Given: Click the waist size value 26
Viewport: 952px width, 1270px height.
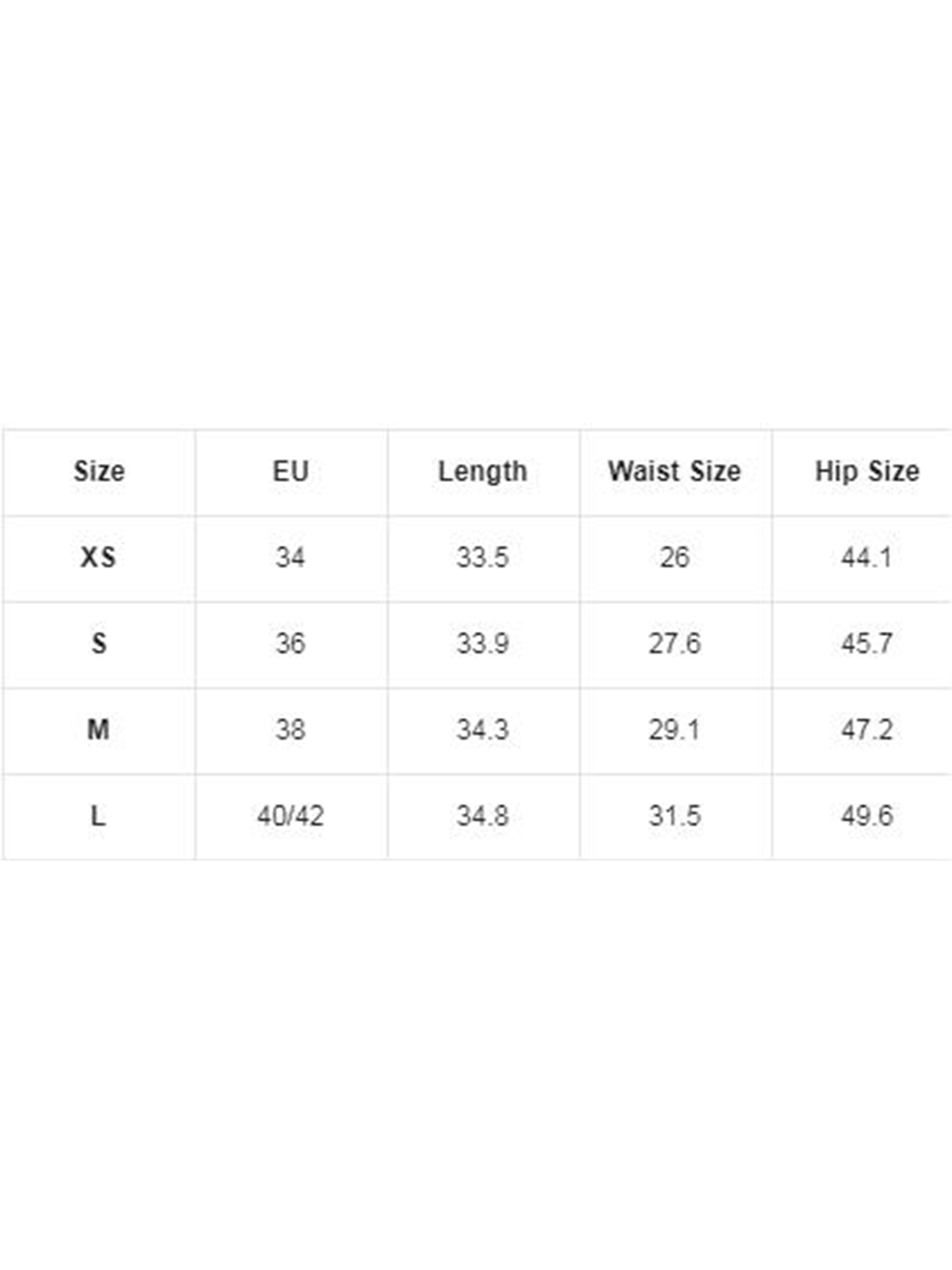Looking at the screenshot, I should pos(675,558).
